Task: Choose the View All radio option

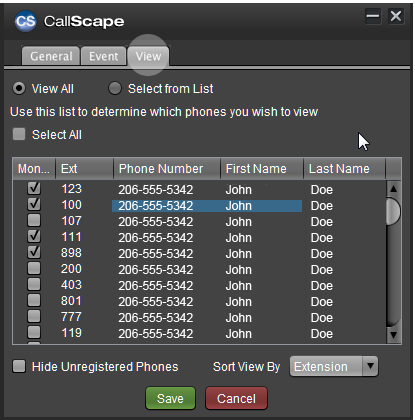Action: (x=19, y=88)
